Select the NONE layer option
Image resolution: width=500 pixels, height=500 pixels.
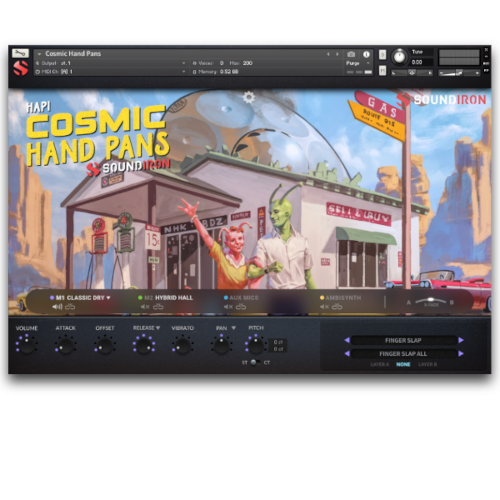tap(403, 365)
